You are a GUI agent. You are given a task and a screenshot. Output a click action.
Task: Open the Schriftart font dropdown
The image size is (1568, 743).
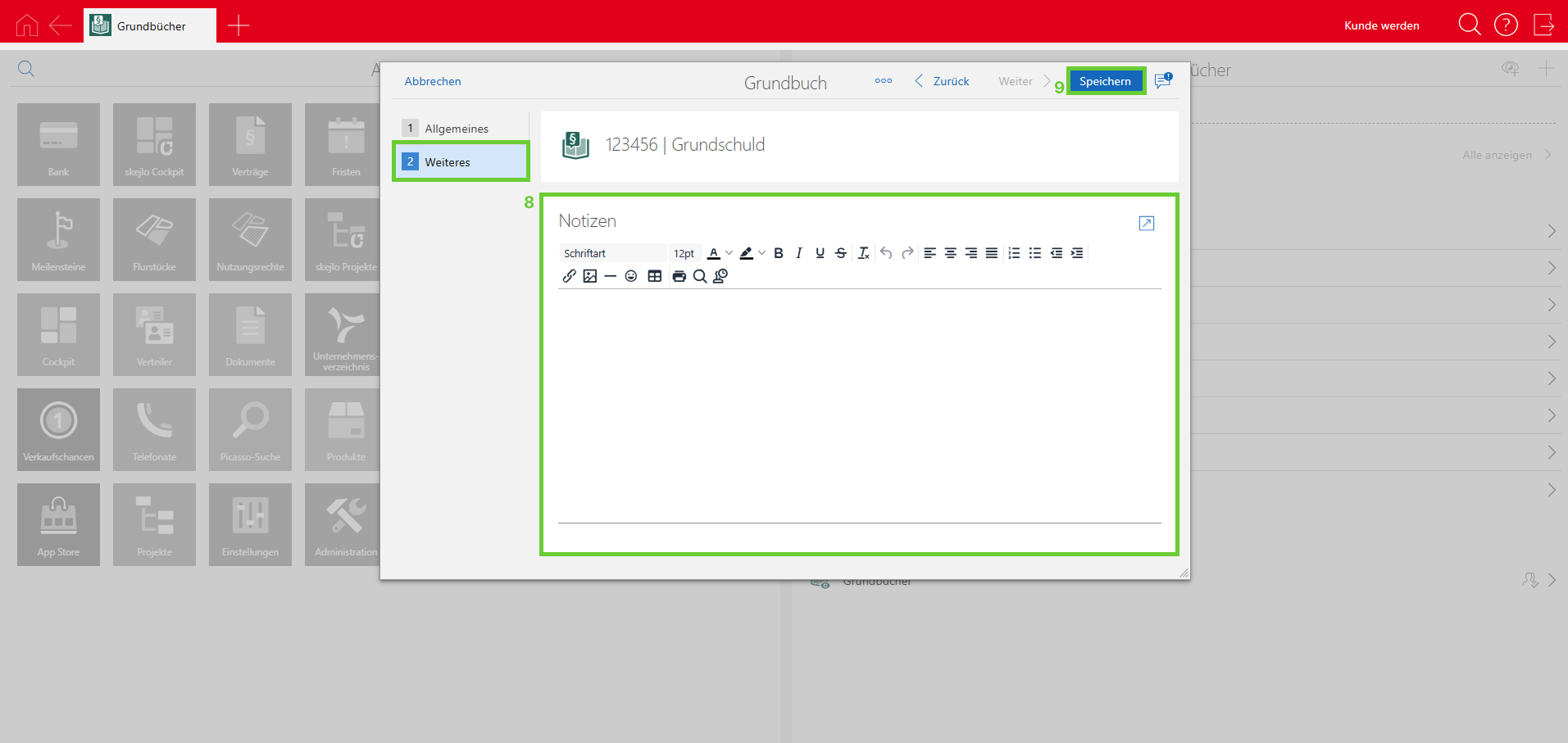pyautogui.click(x=612, y=253)
